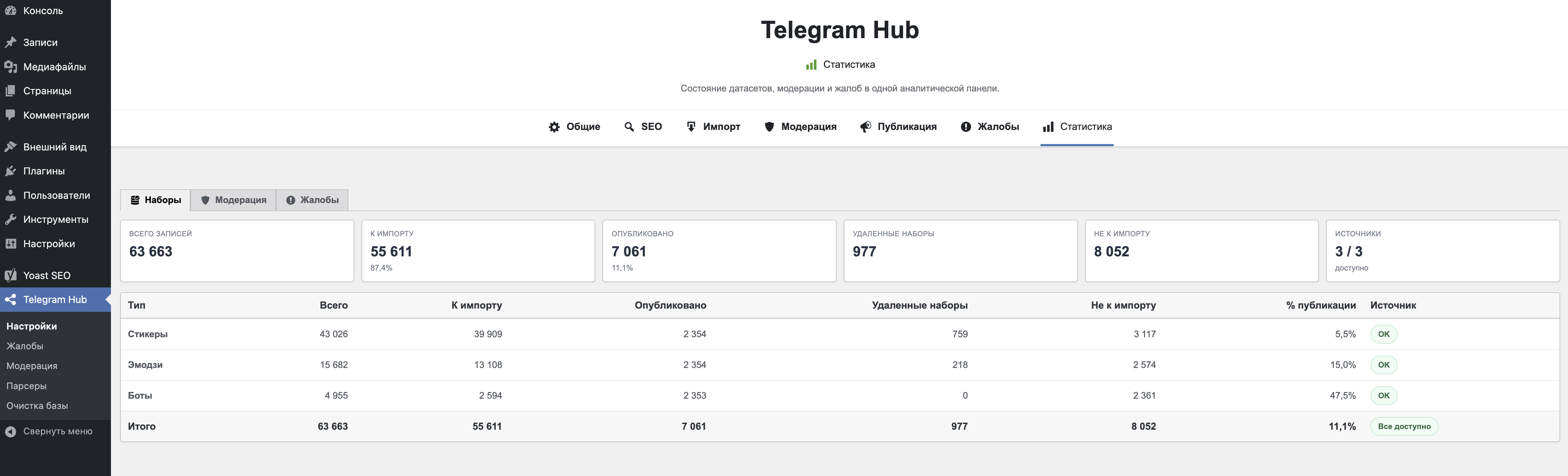Viewport: 1568px width, 476px height.
Task: Click the Yoast SEO sidebar icon
Action: (10, 275)
